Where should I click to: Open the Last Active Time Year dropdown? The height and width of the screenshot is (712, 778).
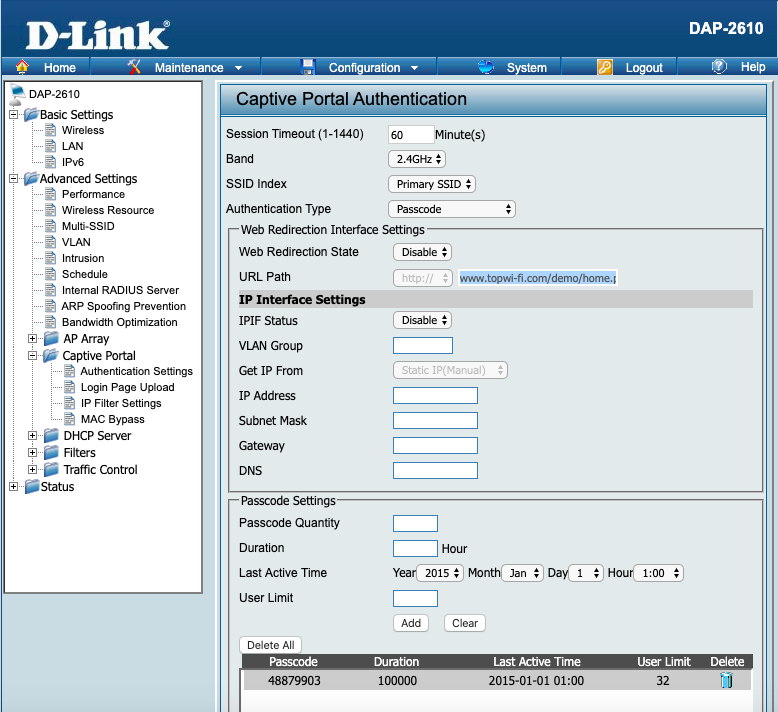(x=440, y=573)
